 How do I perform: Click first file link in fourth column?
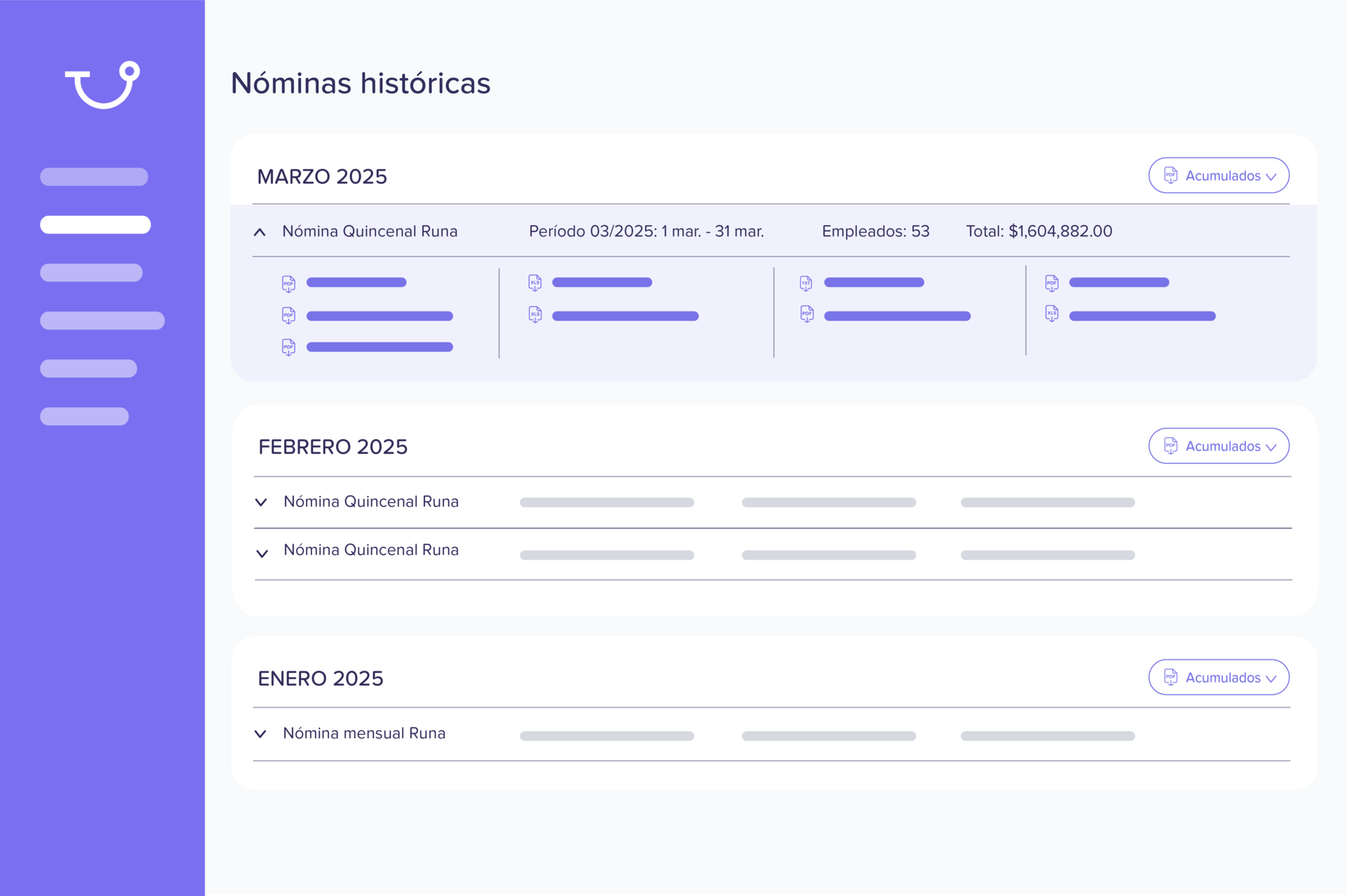click(x=1119, y=283)
